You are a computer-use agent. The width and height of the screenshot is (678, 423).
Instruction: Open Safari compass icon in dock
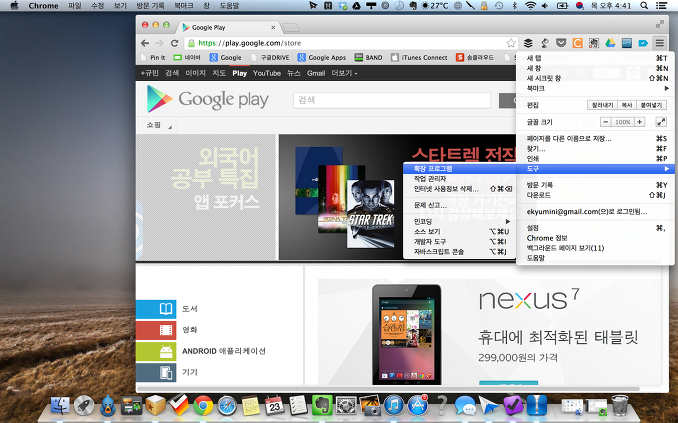pyautogui.click(x=227, y=406)
